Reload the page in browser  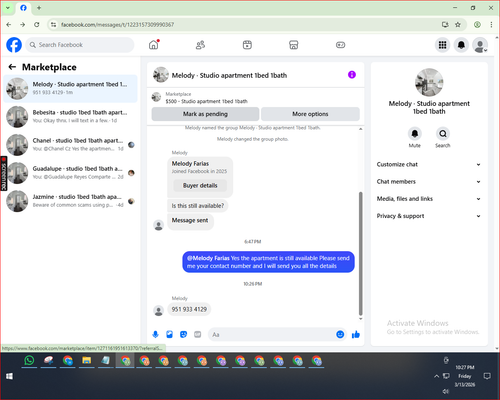tap(37, 24)
